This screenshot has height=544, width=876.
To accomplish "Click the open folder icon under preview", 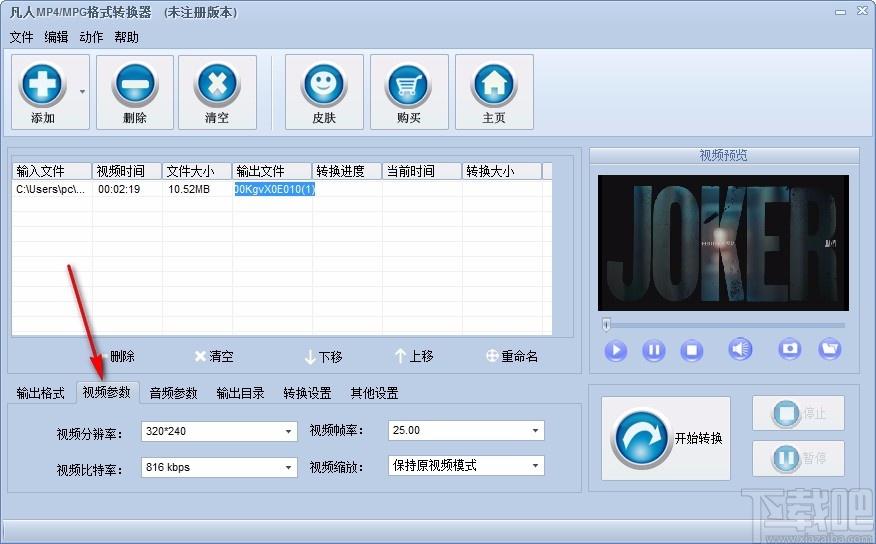I will pos(830,349).
